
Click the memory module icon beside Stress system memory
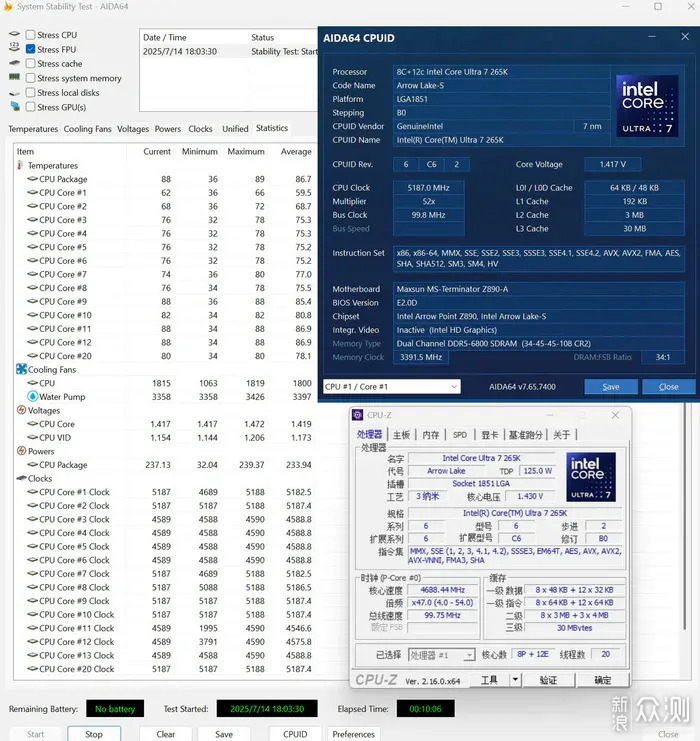[15, 77]
